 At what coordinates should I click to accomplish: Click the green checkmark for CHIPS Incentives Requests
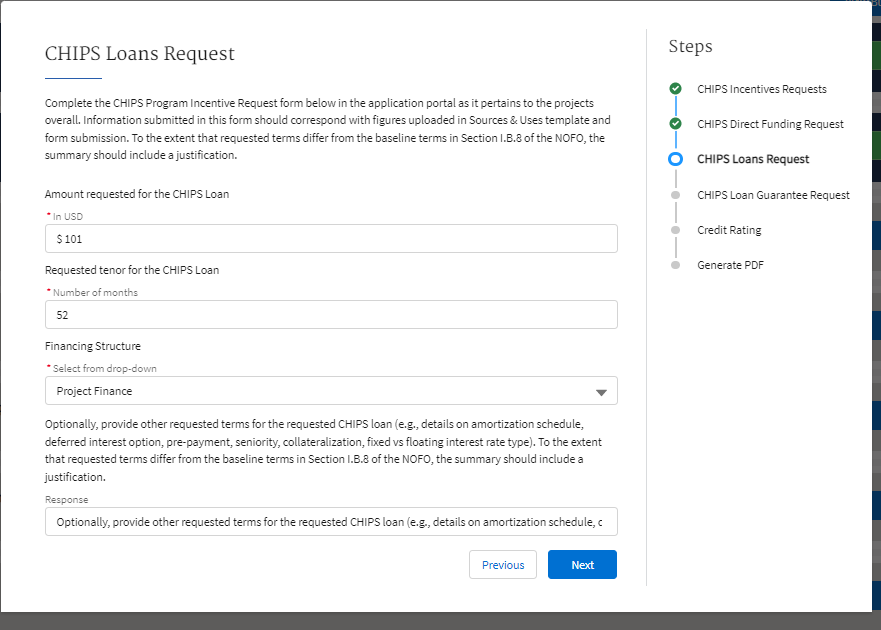point(676,89)
